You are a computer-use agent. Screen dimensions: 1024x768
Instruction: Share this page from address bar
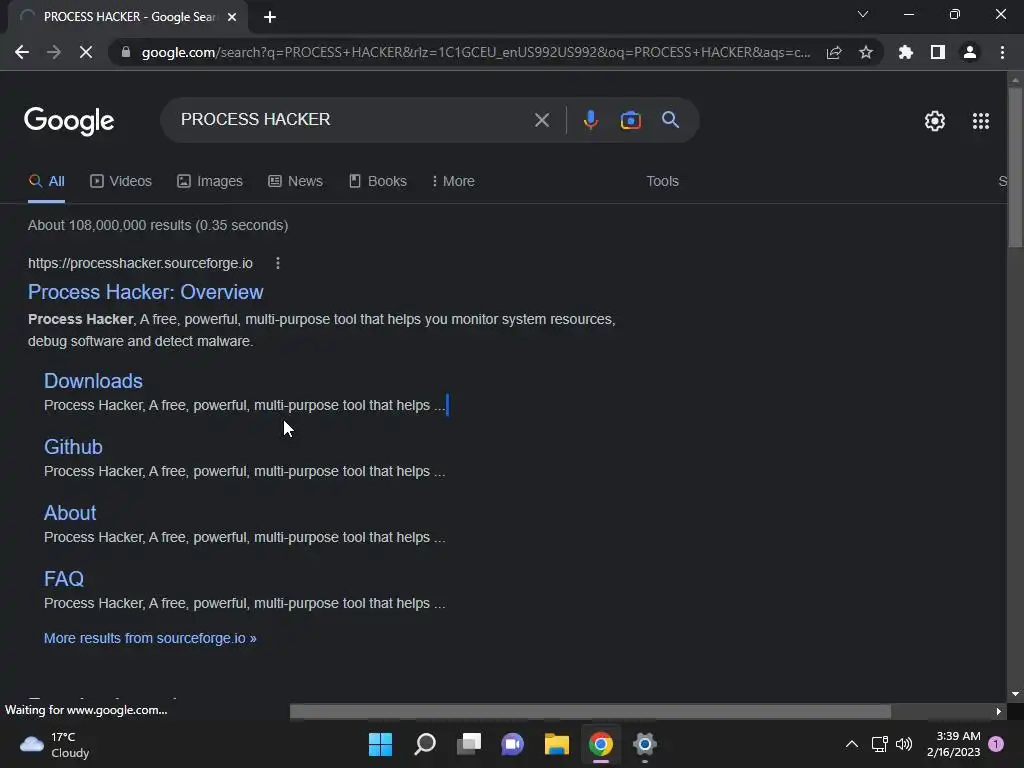(x=834, y=52)
